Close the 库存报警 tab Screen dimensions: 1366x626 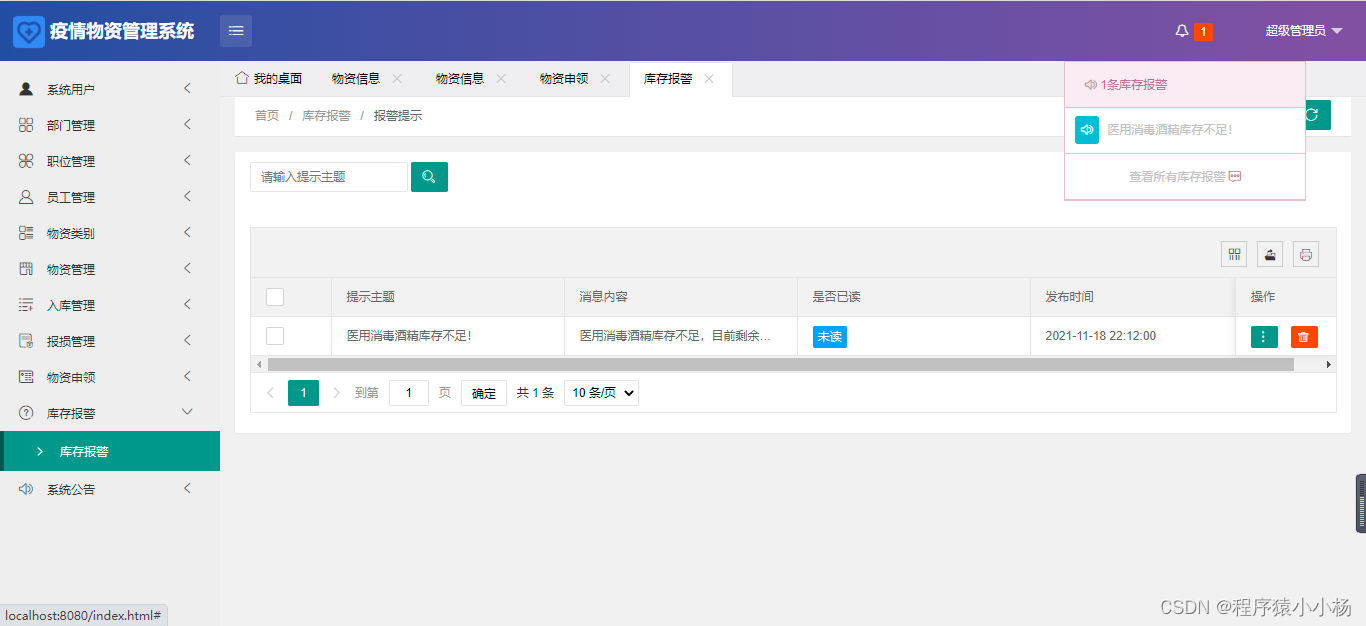point(709,79)
